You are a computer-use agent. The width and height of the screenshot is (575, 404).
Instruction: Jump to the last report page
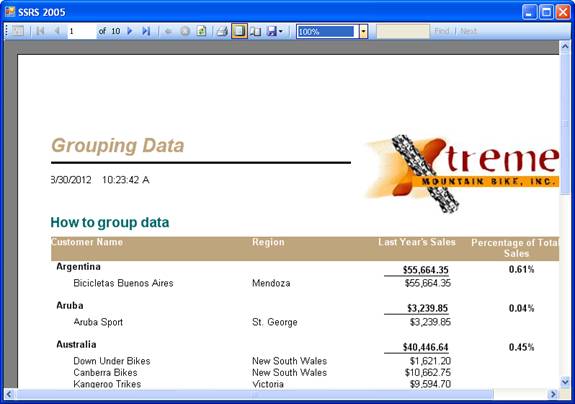(146, 31)
